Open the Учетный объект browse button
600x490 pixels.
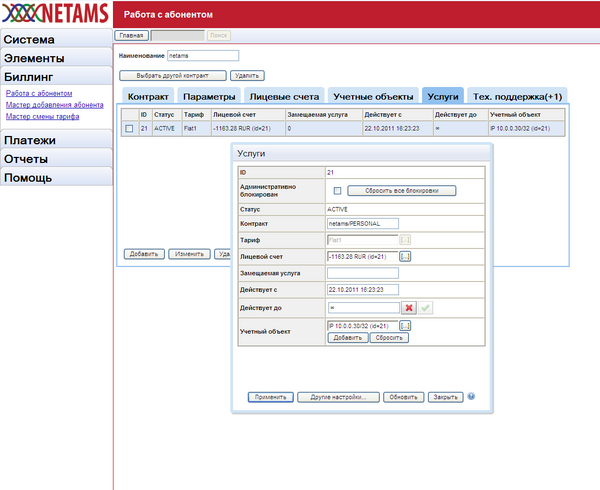[405, 325]
